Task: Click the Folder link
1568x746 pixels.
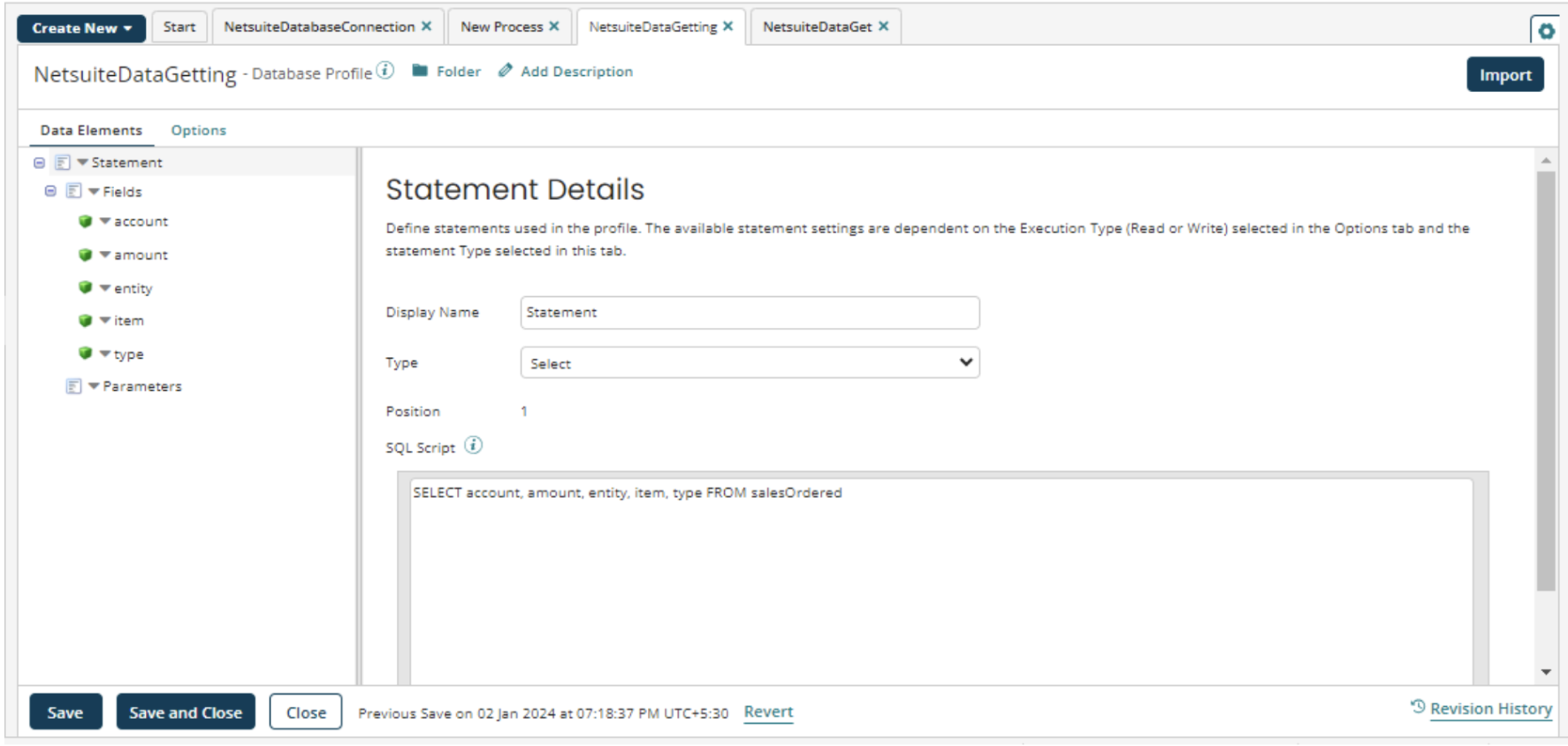Action: (x=459, y=72)
